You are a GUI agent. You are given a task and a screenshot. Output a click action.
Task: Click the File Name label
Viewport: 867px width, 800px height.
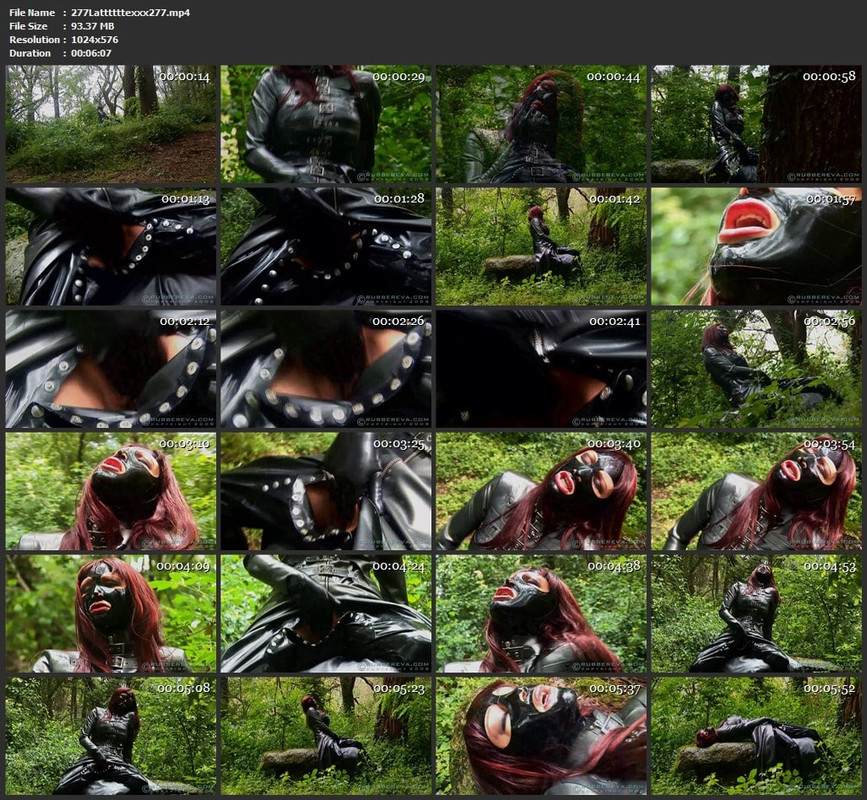[x=32, y=12]
